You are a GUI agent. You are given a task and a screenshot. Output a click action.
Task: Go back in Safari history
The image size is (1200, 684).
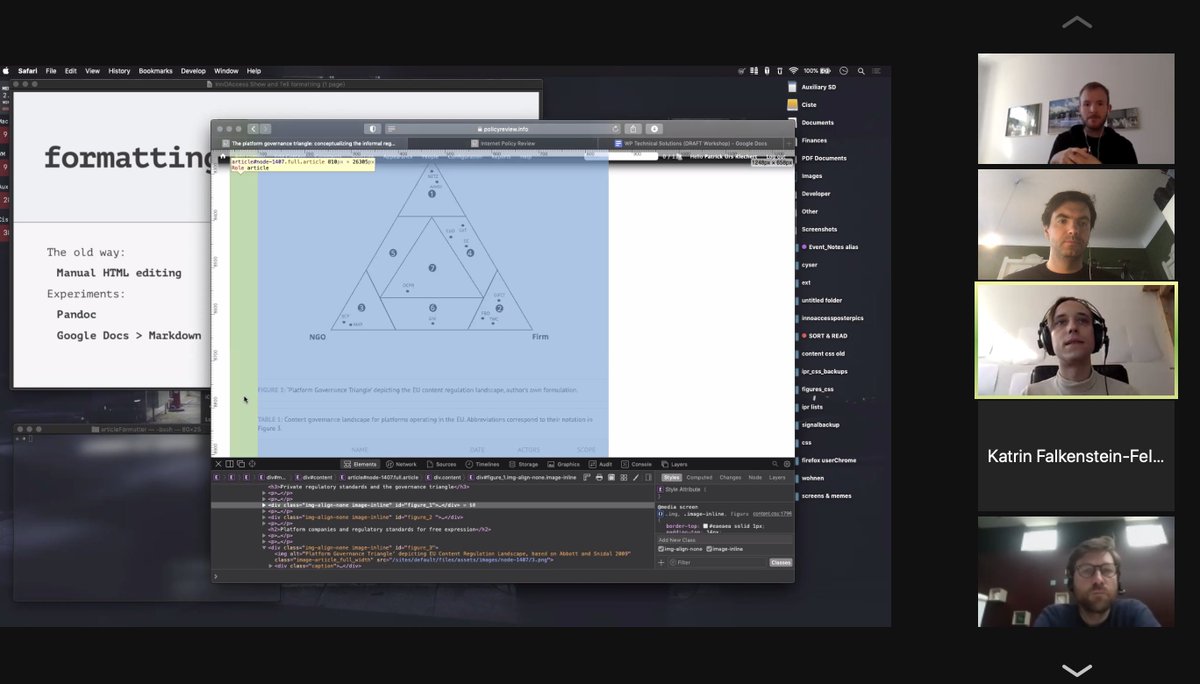point(253,129)
